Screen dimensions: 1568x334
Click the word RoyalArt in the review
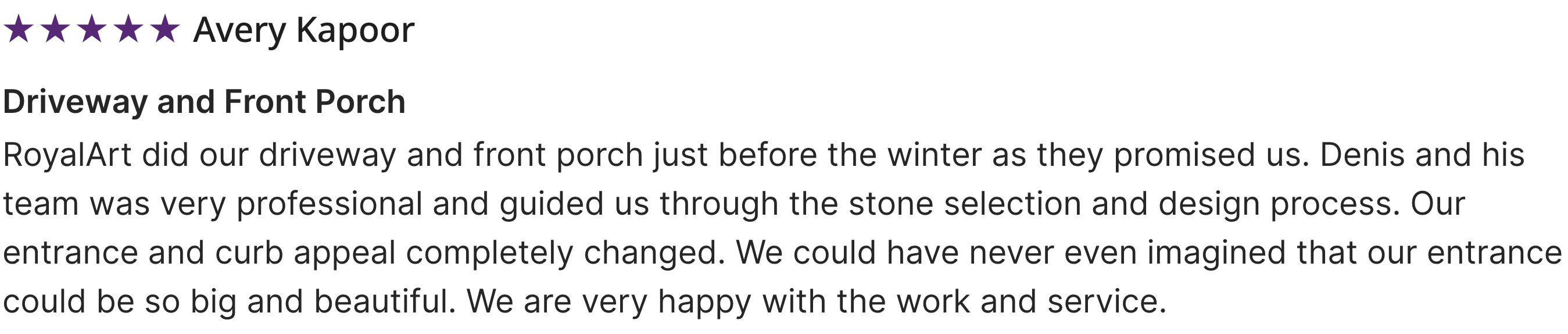[67, 155]
